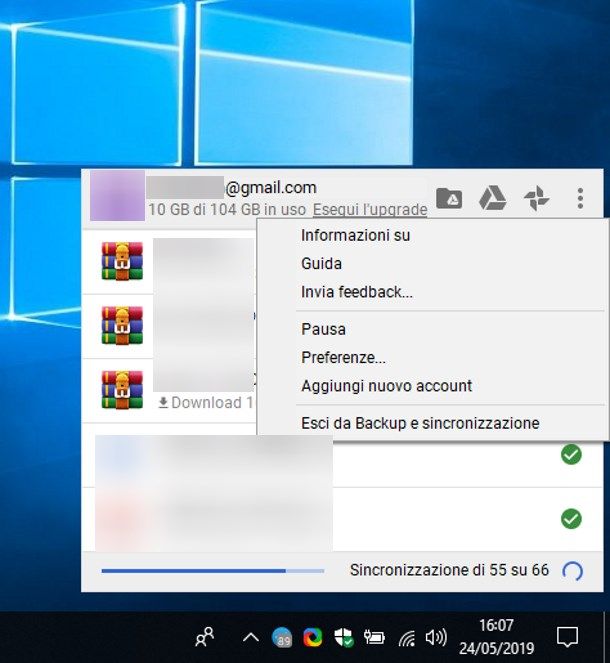Open Google Drive on the web
This screenshot has width=610, height=663.
pos(492,198)
